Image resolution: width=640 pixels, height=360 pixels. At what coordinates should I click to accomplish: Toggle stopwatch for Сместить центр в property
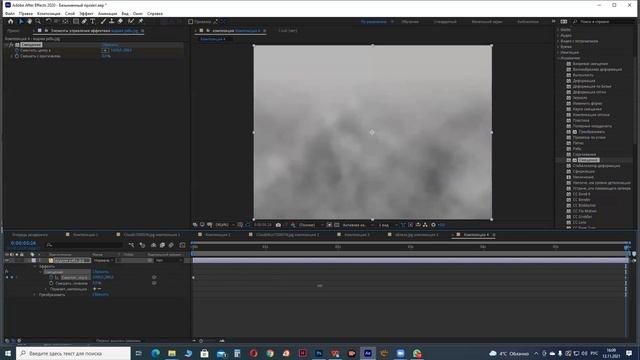click(x=17, y=50)
